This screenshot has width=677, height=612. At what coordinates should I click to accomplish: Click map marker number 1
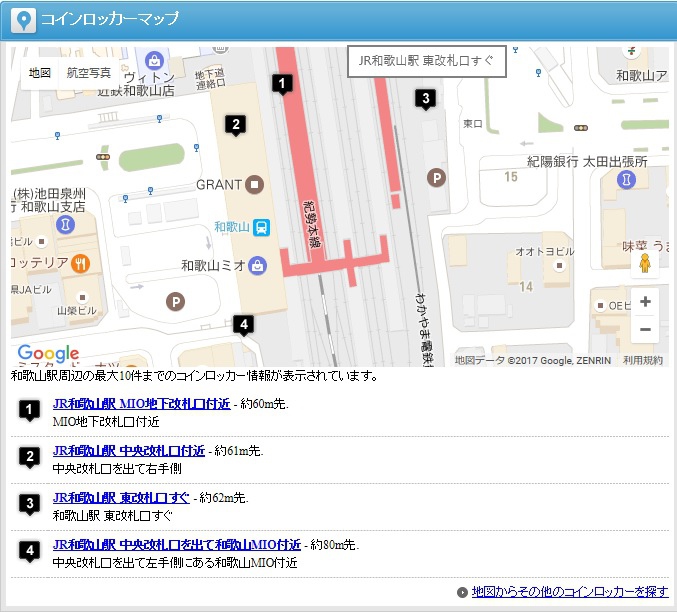pyautogui.click(x=282, y=84)
